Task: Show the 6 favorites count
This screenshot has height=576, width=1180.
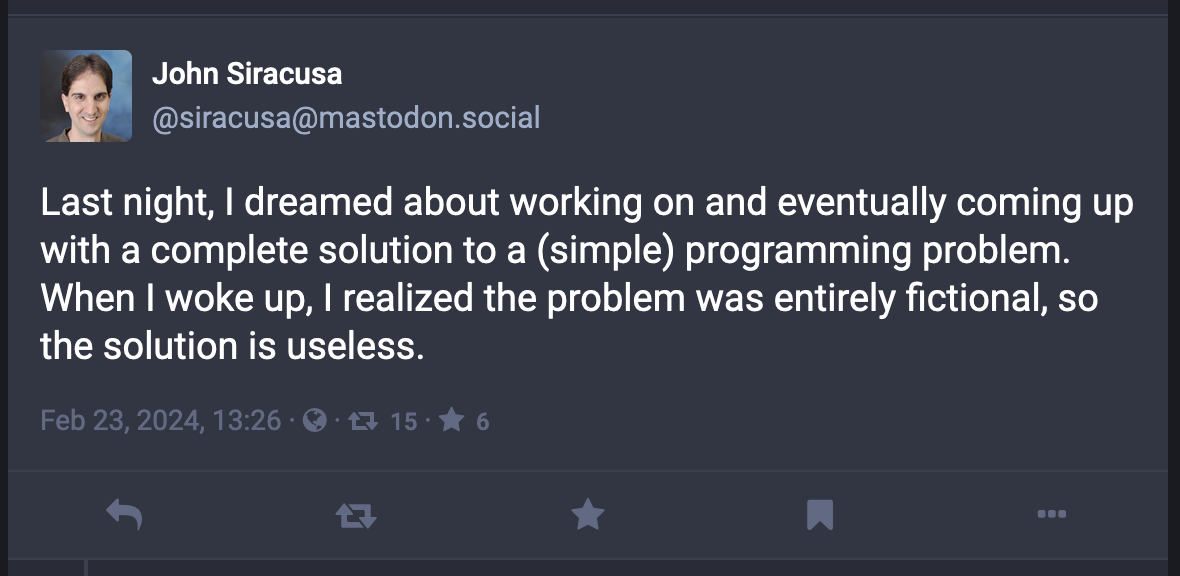Action: tap(482, 421)
